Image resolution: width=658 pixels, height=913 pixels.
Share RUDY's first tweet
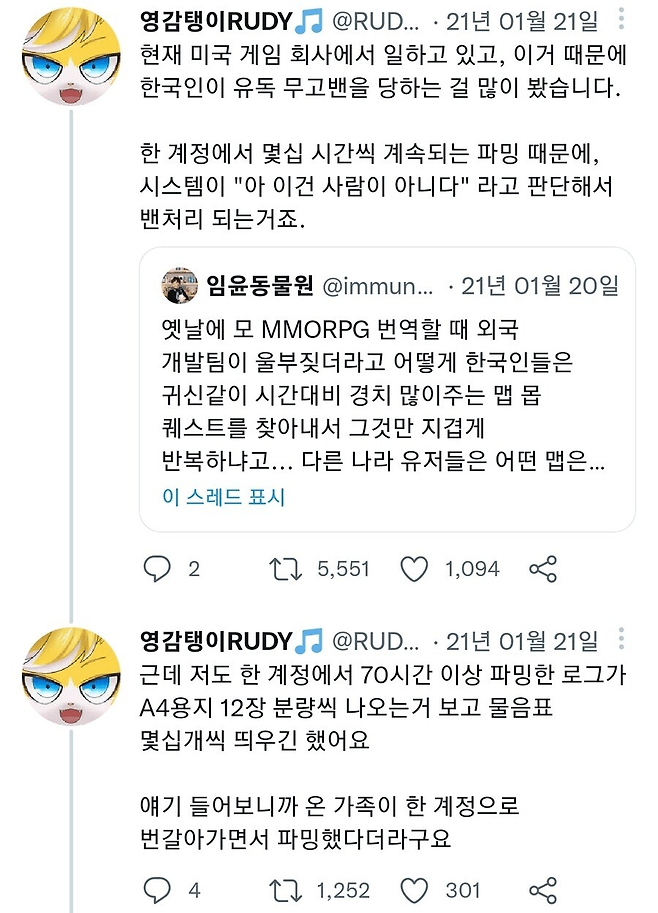pyautogui.click(x=540, y=568)
